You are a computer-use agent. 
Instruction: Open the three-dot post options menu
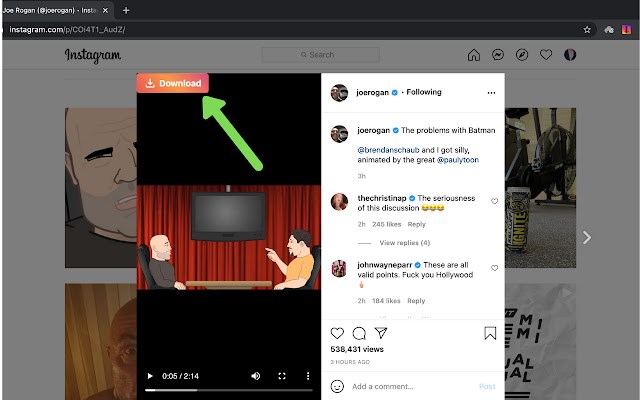click(x=491, y=93)
